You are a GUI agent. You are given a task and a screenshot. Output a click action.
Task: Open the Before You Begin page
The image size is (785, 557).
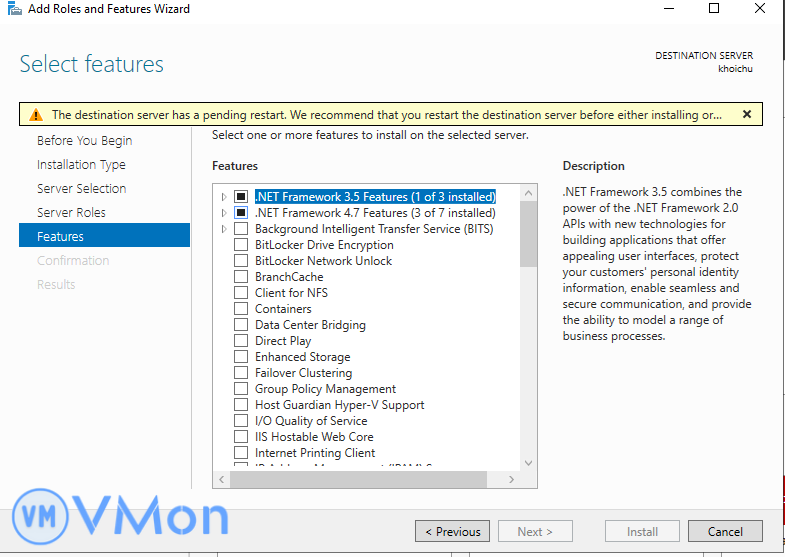pyautogui.click(x=84, y=140)
